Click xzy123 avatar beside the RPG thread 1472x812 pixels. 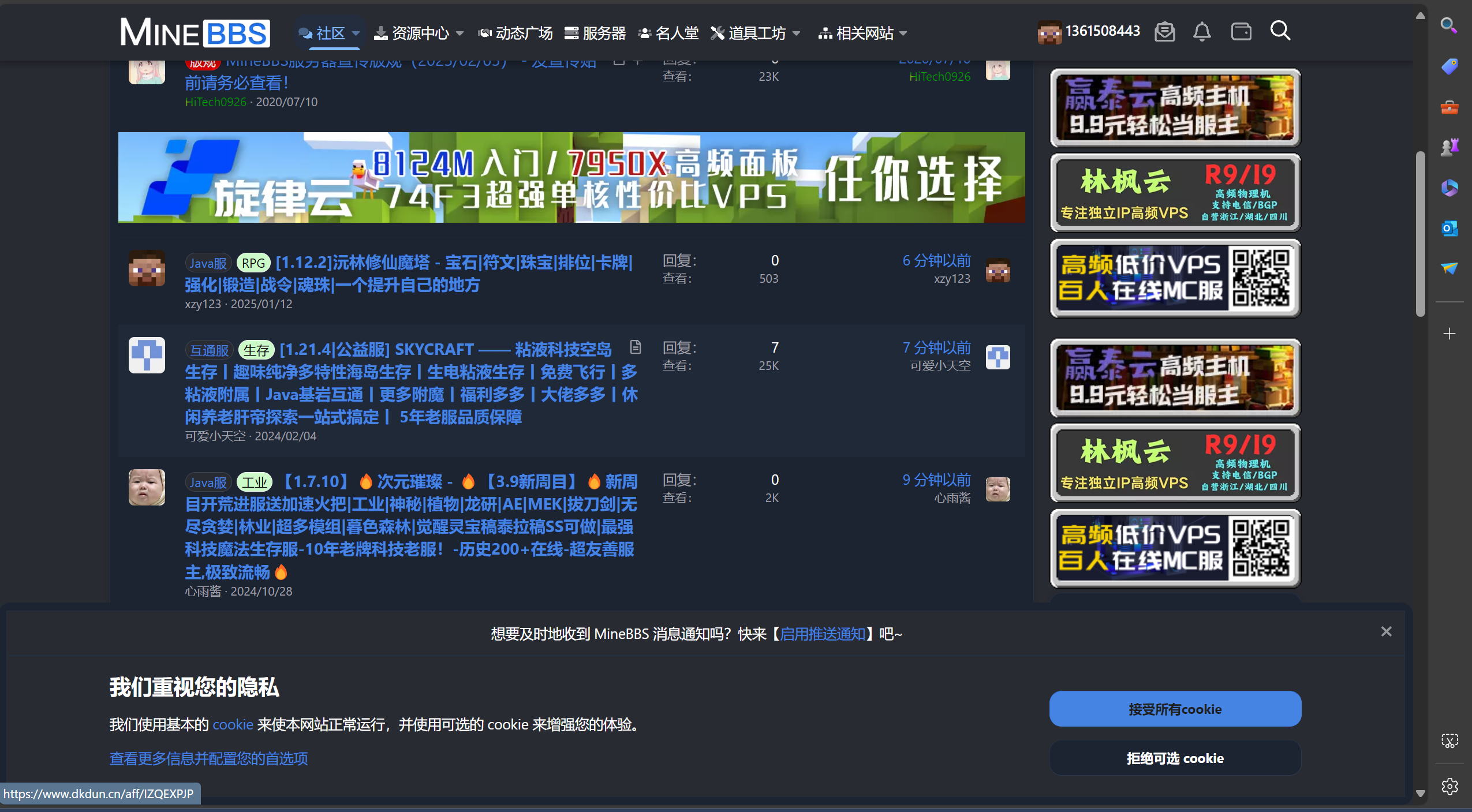(147, 268)
